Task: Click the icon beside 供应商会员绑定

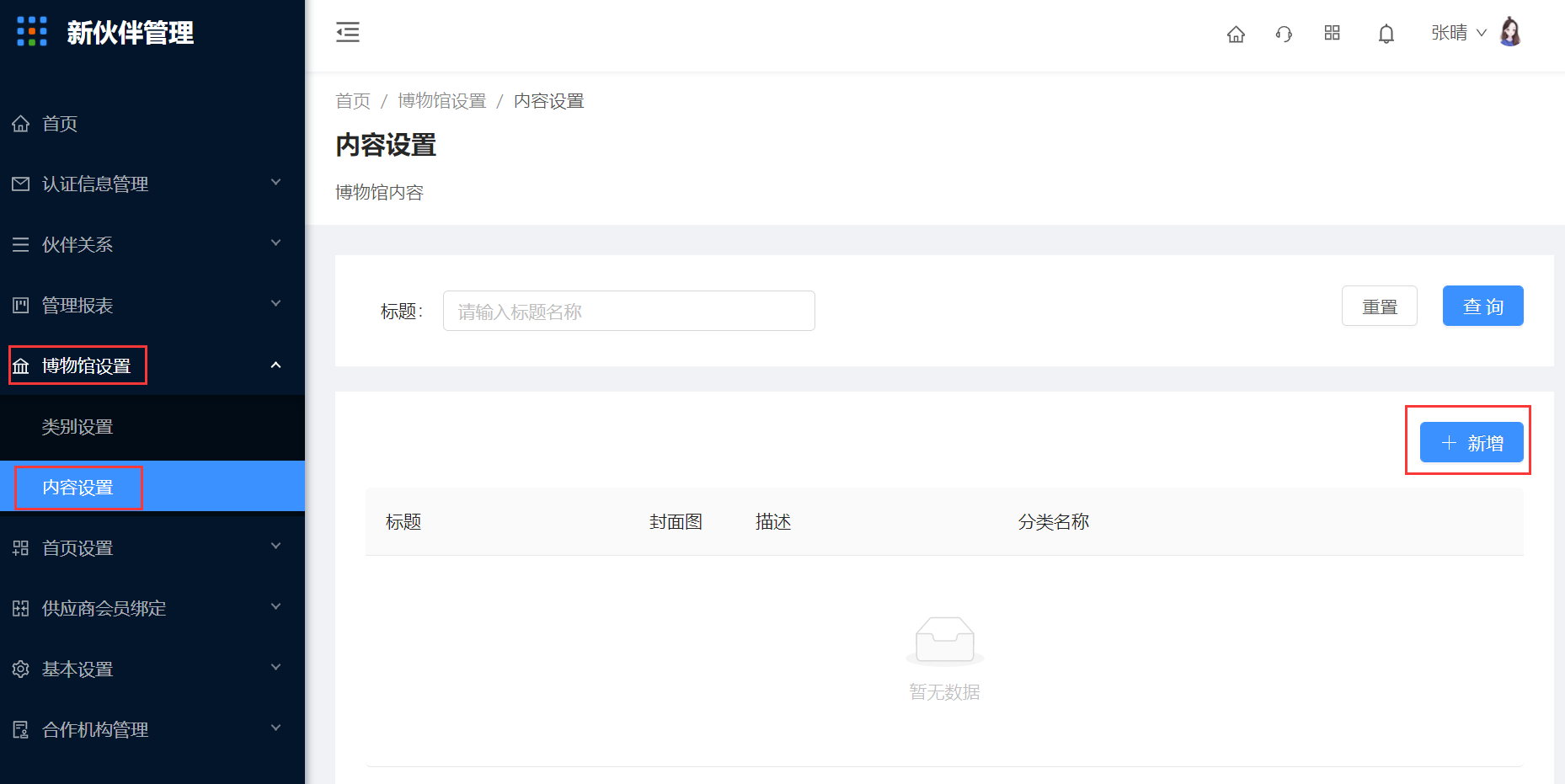Action: 21,609
